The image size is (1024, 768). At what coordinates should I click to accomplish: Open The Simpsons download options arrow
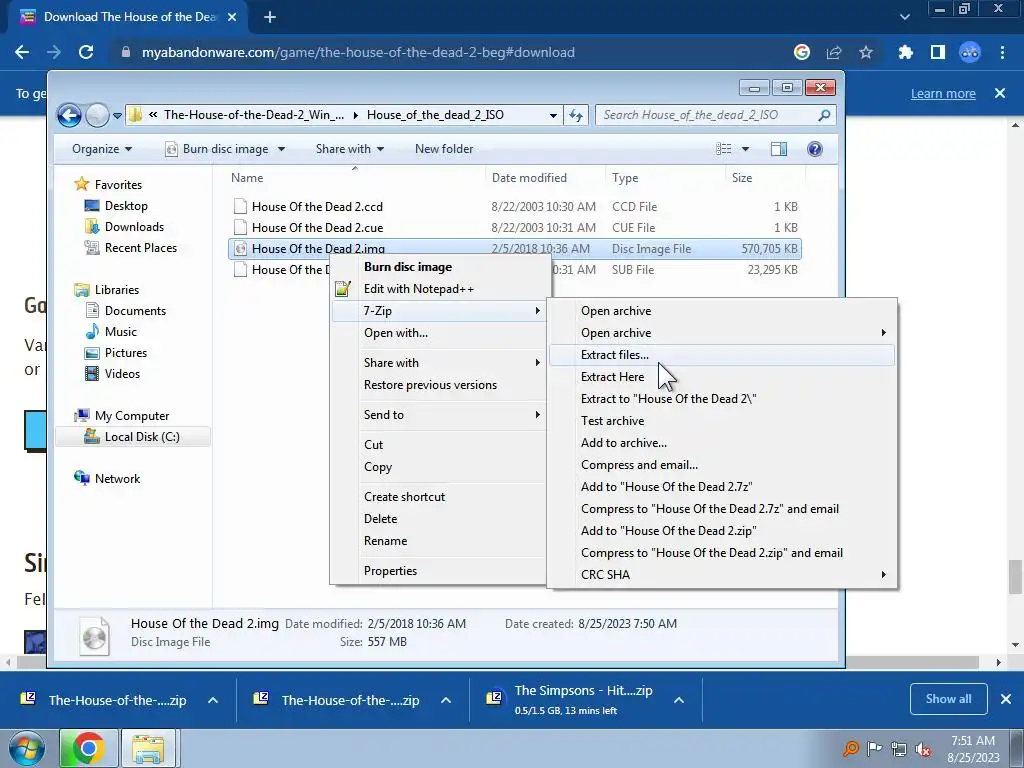[x=679, y=700]
